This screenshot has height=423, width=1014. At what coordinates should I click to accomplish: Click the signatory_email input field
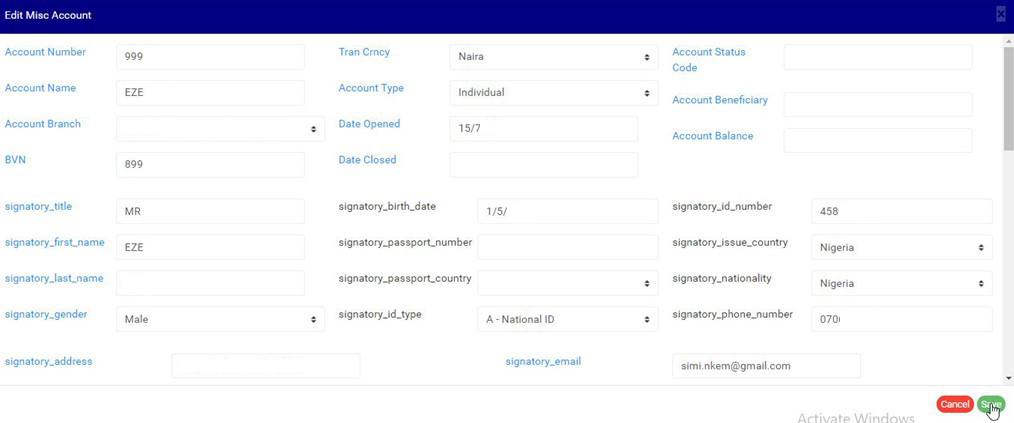pos(766,366)
